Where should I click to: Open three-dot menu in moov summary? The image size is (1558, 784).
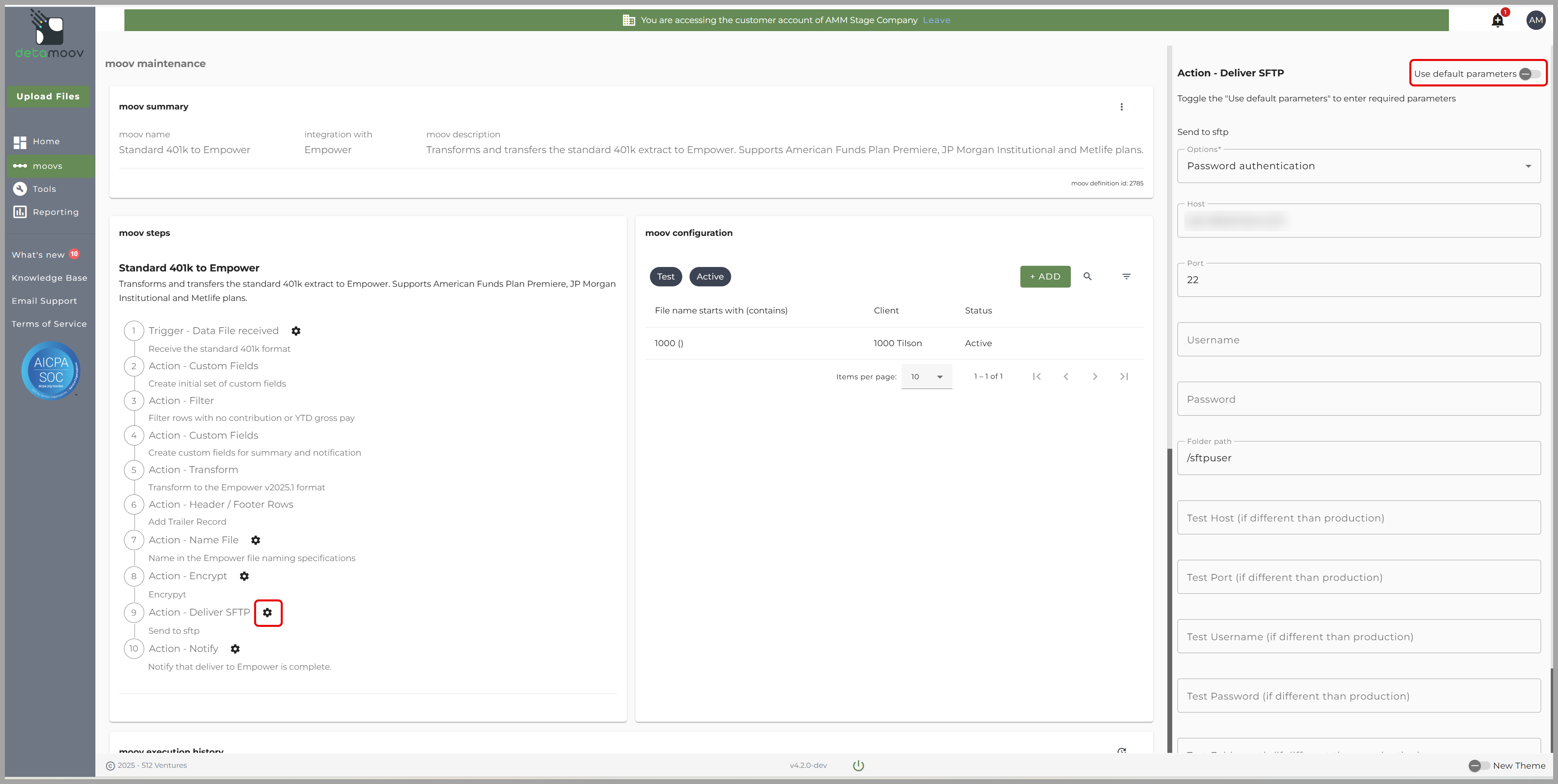click(1121, 107)
